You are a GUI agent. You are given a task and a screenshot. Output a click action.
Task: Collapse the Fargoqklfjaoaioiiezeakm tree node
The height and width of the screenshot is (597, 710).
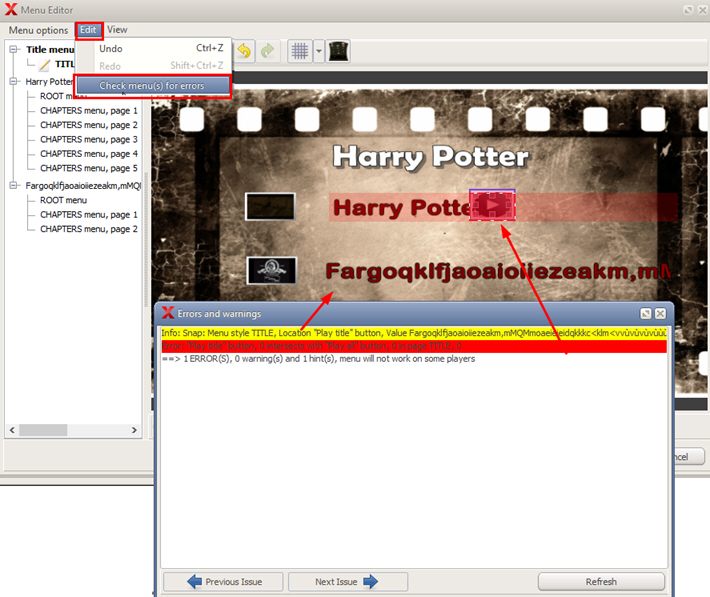tap(14, 185)
